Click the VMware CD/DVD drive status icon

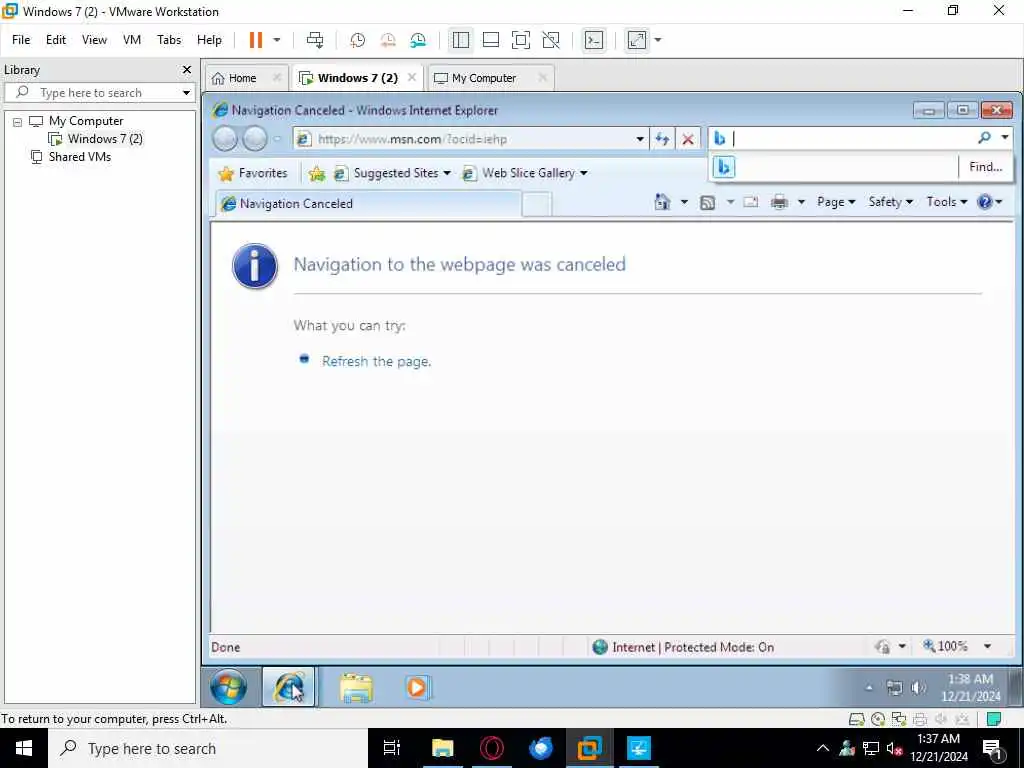pyautogui.click(x=878, y=720)
